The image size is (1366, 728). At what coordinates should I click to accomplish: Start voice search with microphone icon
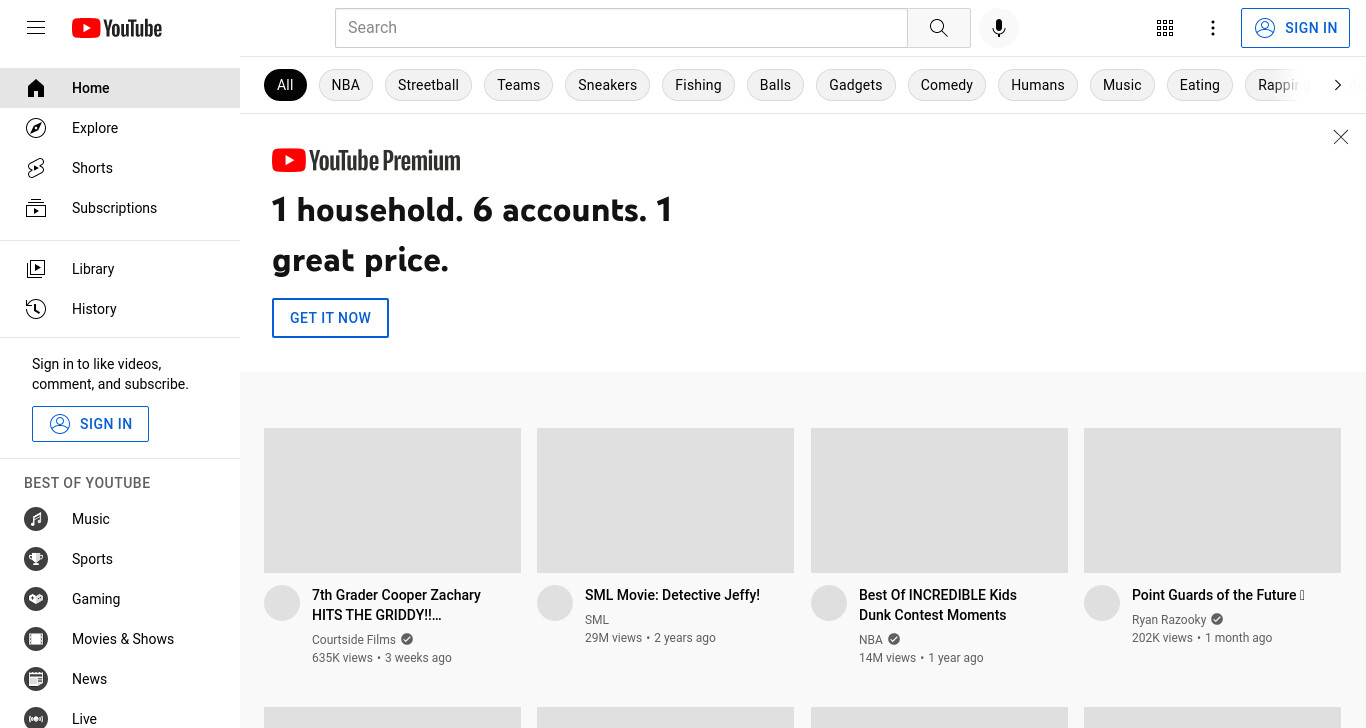998,28
